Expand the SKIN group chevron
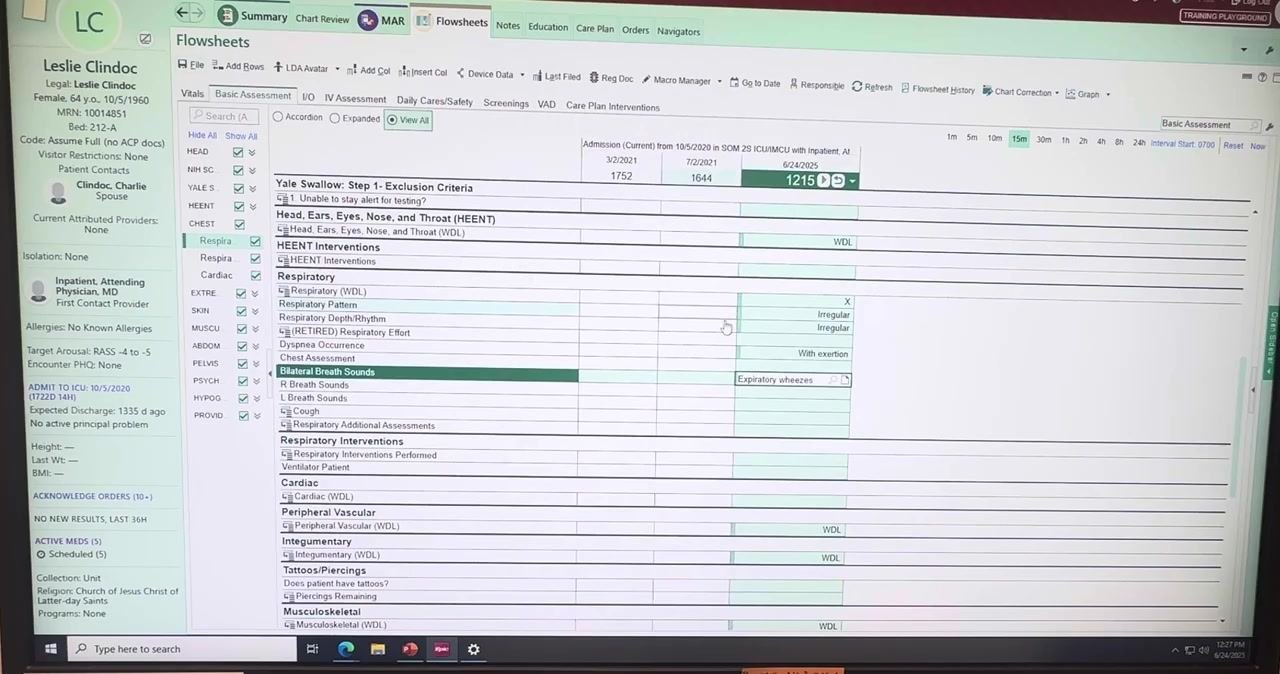 pos(255,311)
